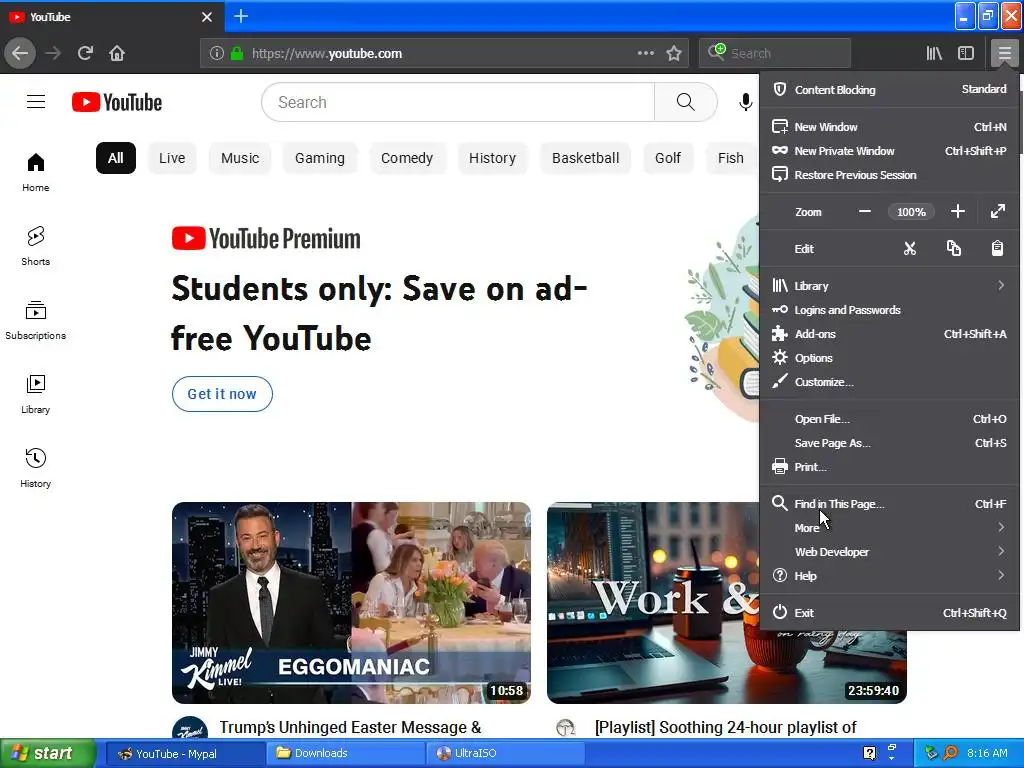Viewport: 1024px width, 768px height.
Task: Open Library in YouTube sidebar
Action: point(35,394)
